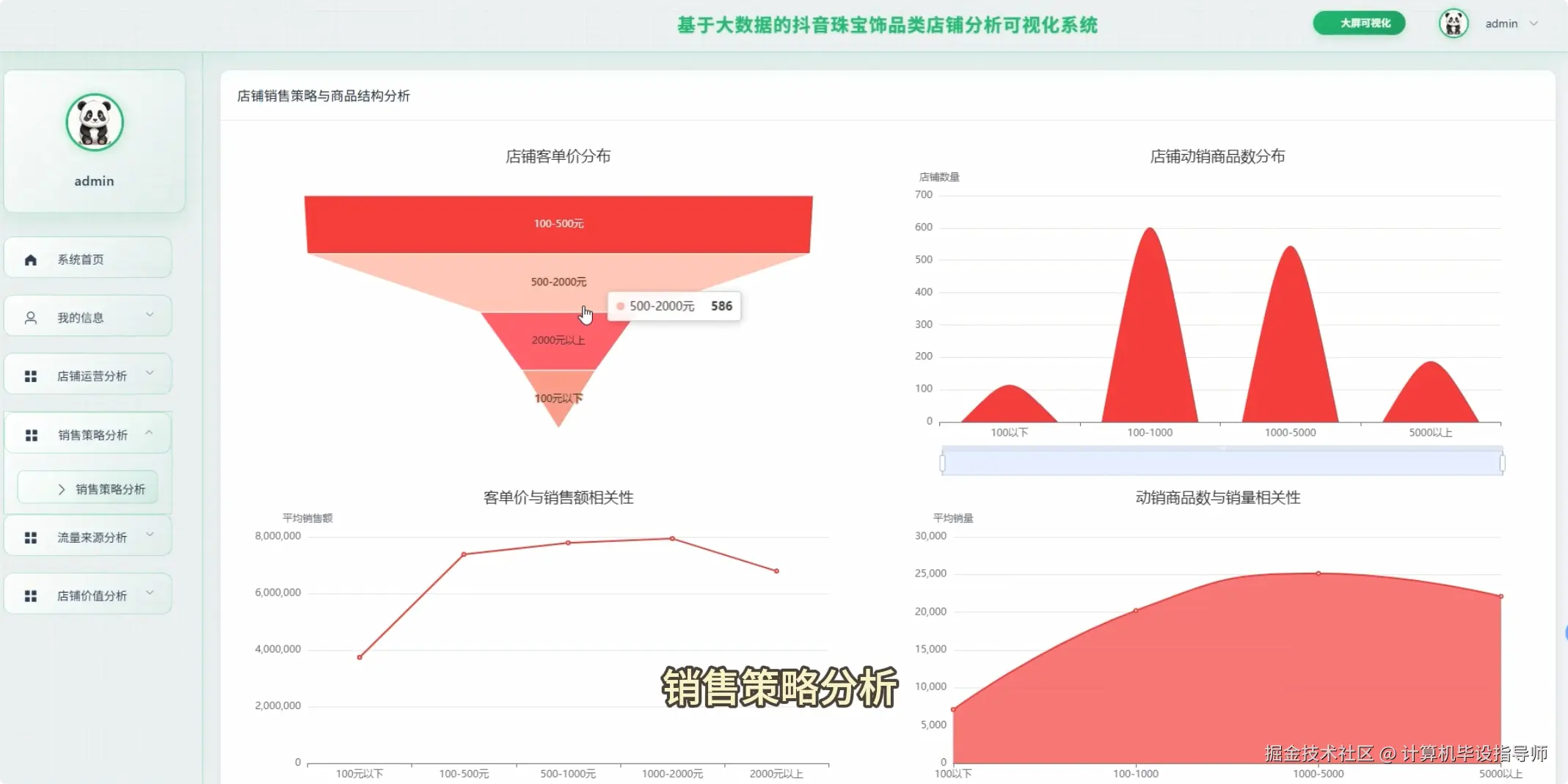Click the tooltip value 586
Image resolution: width=1568 pixels, height=784 pixels.
tap(721, 306)
